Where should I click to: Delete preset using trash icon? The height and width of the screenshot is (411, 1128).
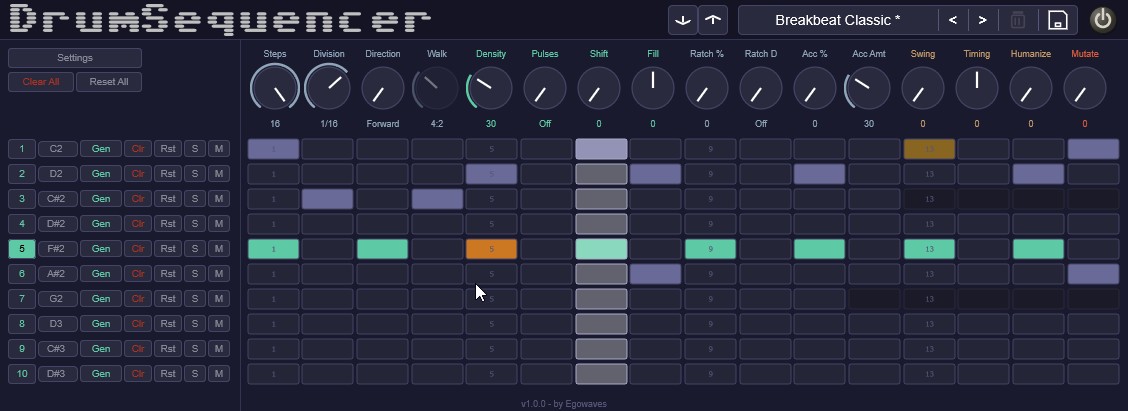click(x=1017, y=20)
